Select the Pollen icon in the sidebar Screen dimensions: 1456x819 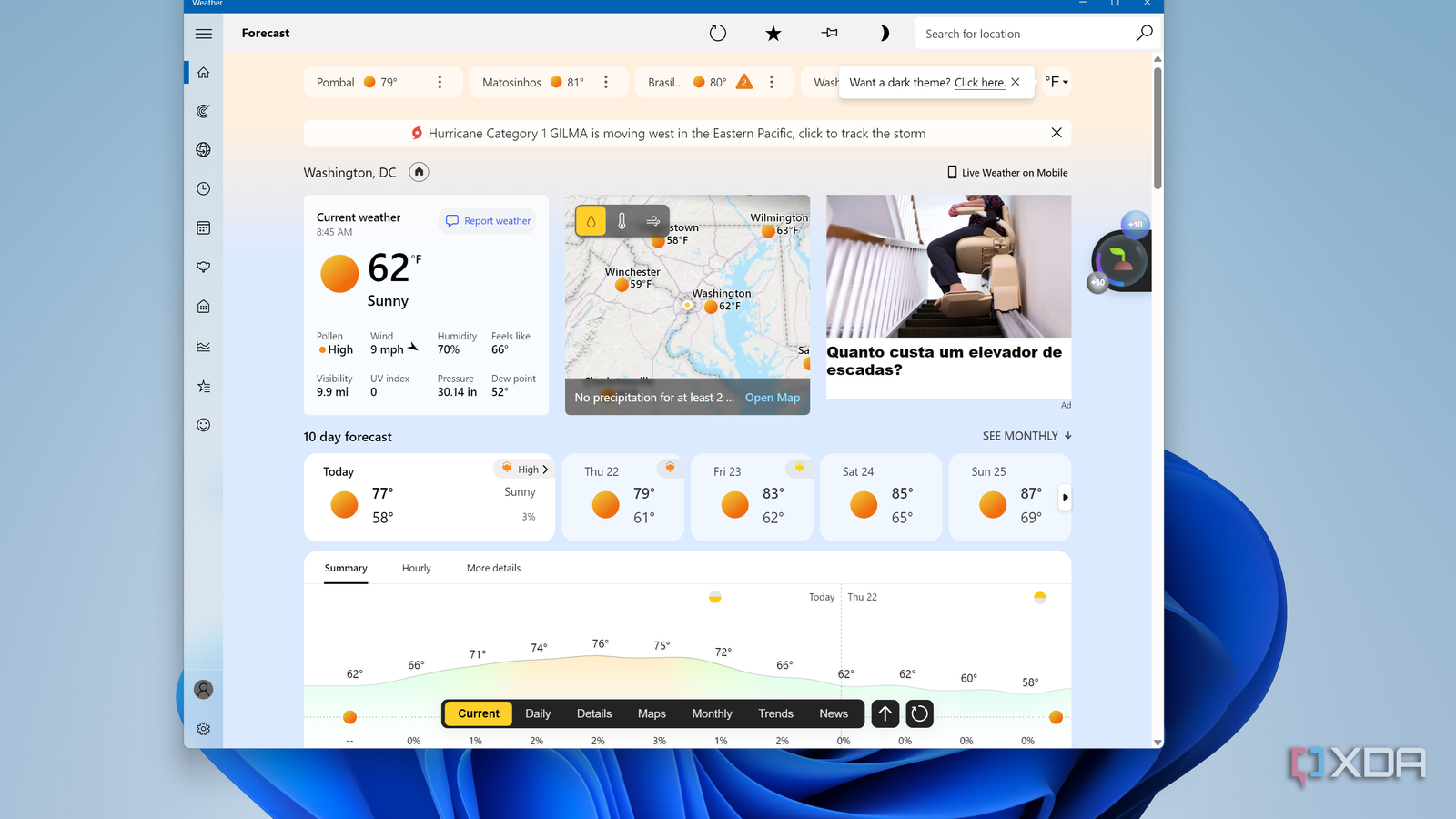pyautogui.click(x=203, y=267)
